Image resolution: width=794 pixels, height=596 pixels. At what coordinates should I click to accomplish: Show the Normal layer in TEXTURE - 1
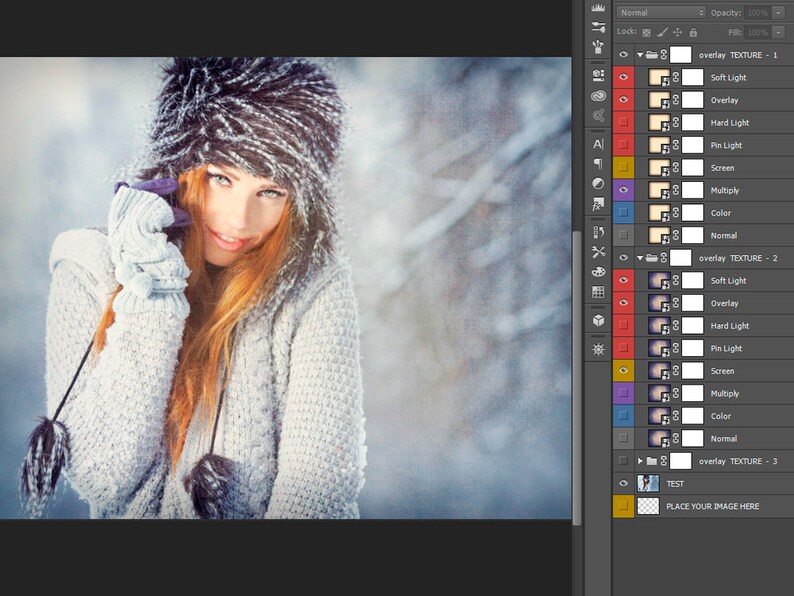coord(623,235)
